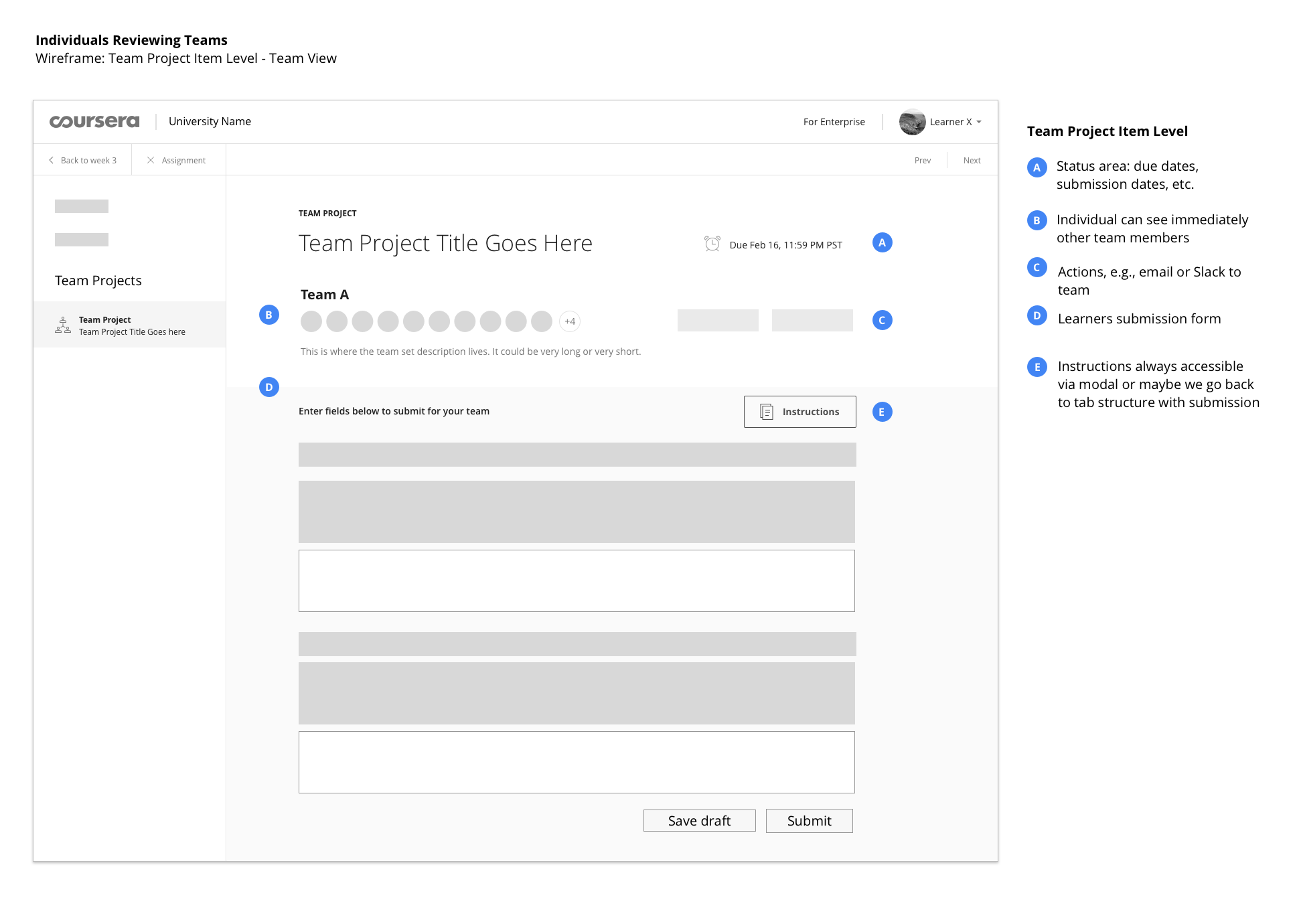
Task: Go to Next item
Action: pos(972,160)
